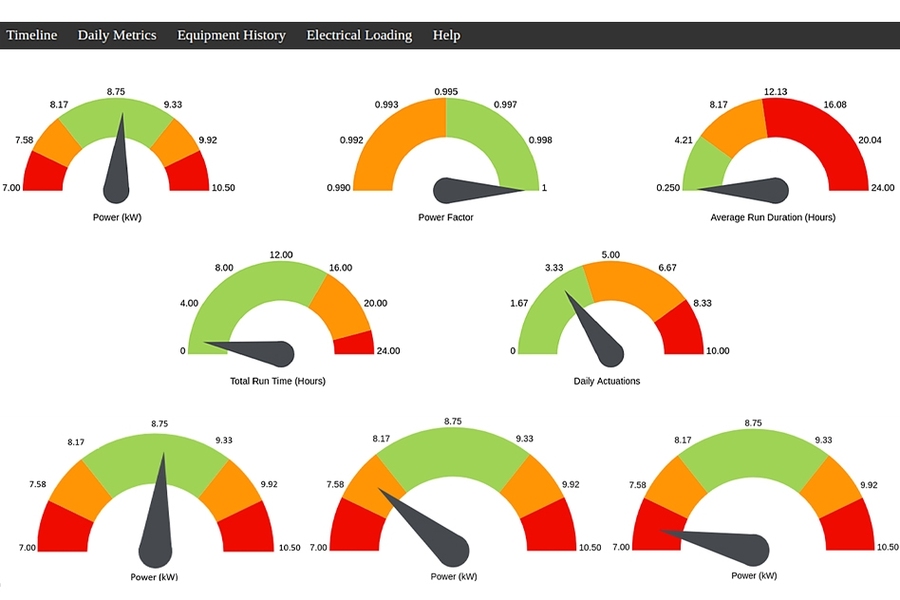The width and height of the screenshot is (900, 600).
Task: Click the 24.00 label on Total Run Time gauge
Action: [x=389, y=351]
